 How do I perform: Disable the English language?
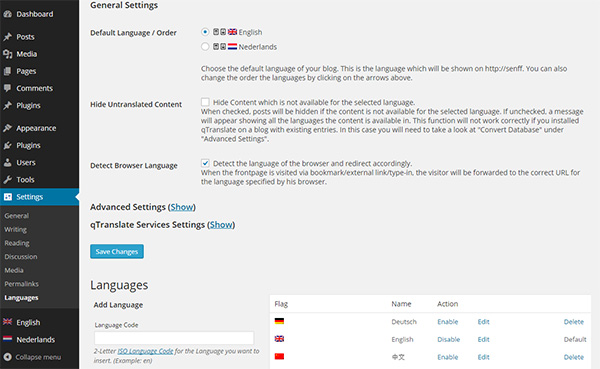(448, 340)
